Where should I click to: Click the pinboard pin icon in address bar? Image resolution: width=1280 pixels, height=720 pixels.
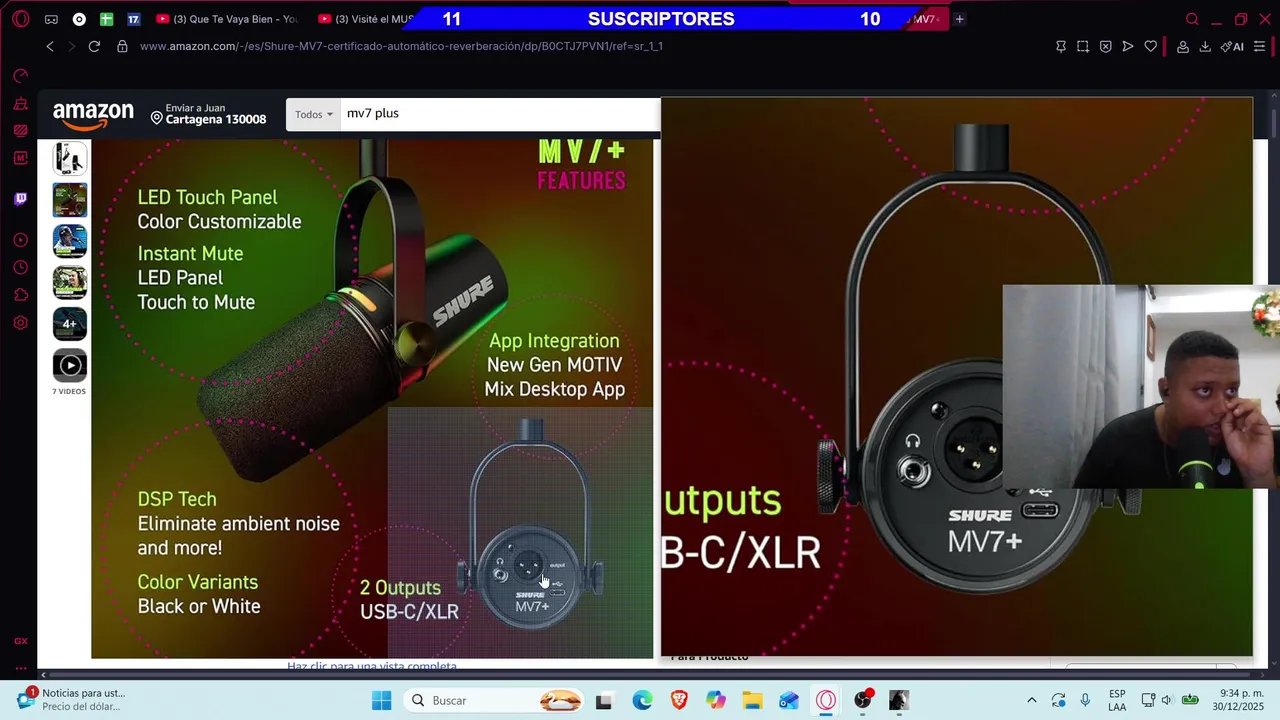point(1061,46)
